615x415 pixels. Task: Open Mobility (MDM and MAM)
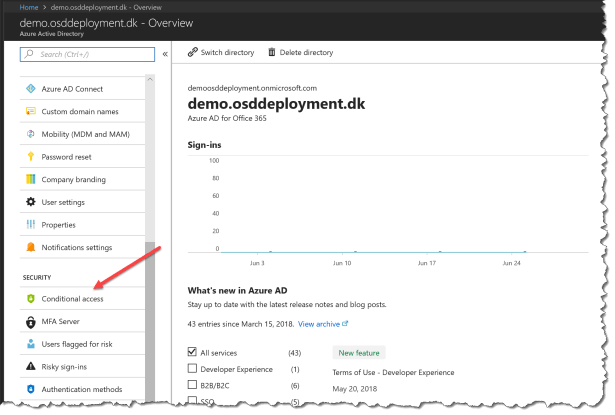(x=82, y=134)
